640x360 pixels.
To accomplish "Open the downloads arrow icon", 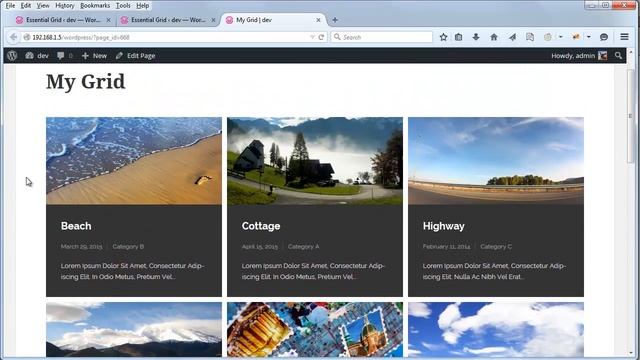I will (476, 37).
